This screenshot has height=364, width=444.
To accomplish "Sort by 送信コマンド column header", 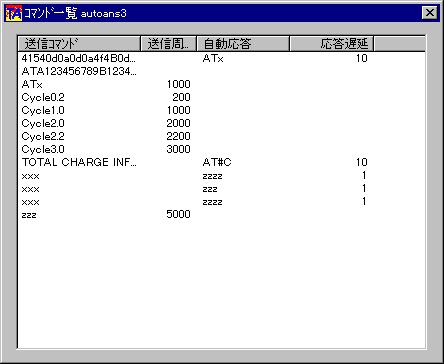I will pos(79,44).
